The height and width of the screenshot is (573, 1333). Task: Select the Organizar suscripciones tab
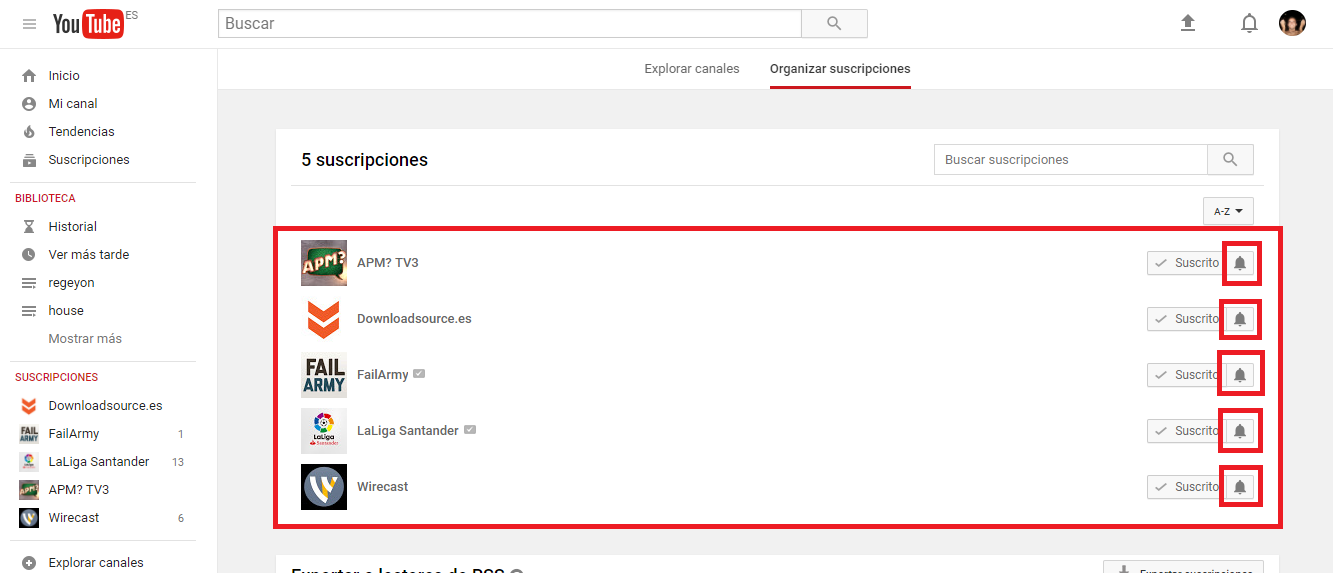840,69
